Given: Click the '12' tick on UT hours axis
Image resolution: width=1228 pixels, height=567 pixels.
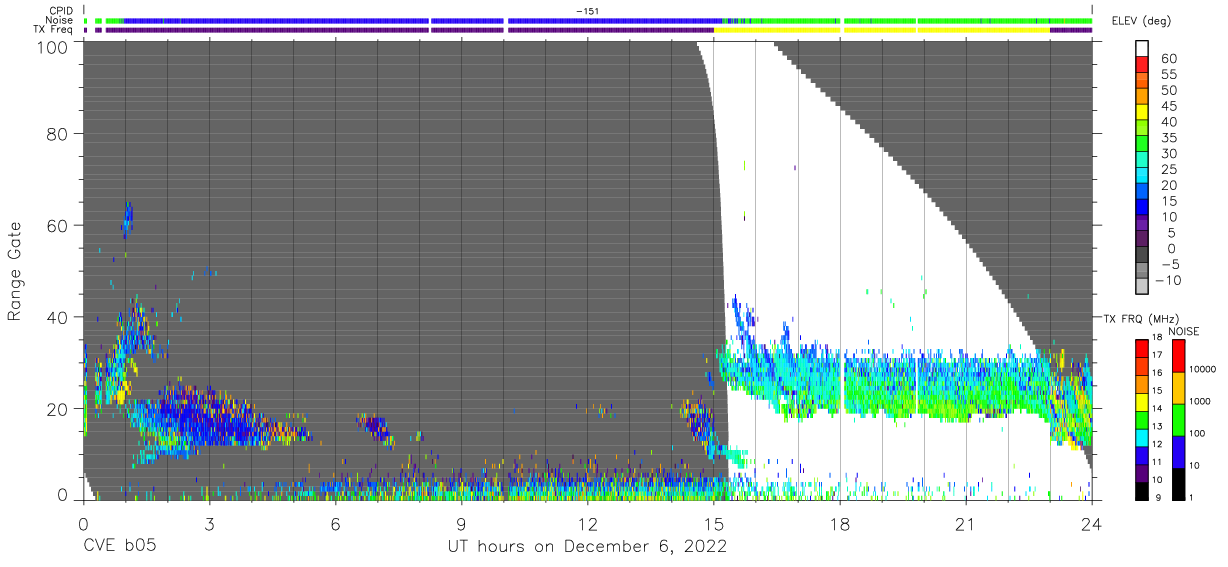Looking at the screenshot, I should click(x=587, y=524).
